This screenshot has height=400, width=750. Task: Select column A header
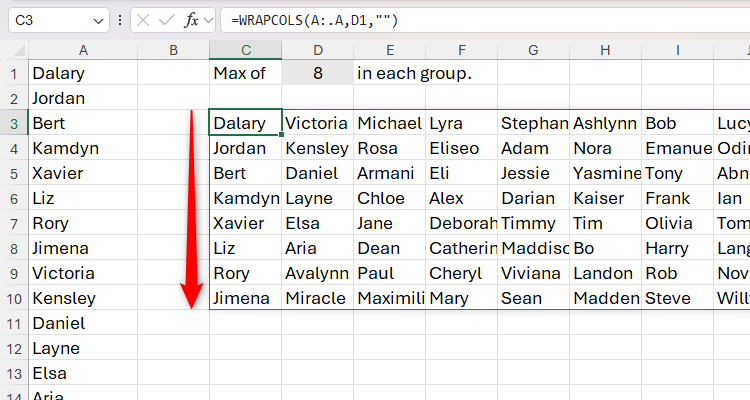point(83,50)
